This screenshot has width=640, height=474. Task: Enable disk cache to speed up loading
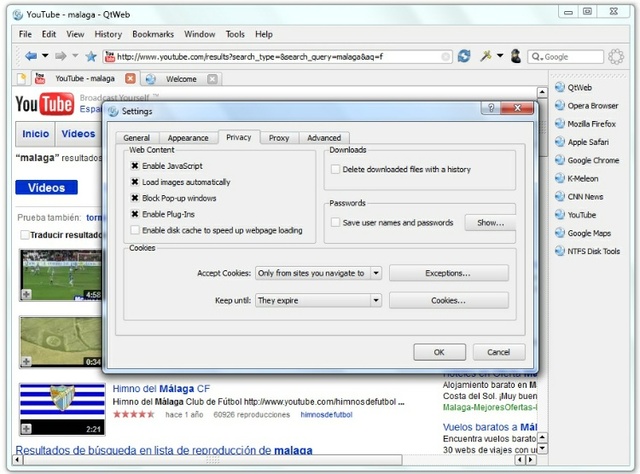(x=135, y=230)
